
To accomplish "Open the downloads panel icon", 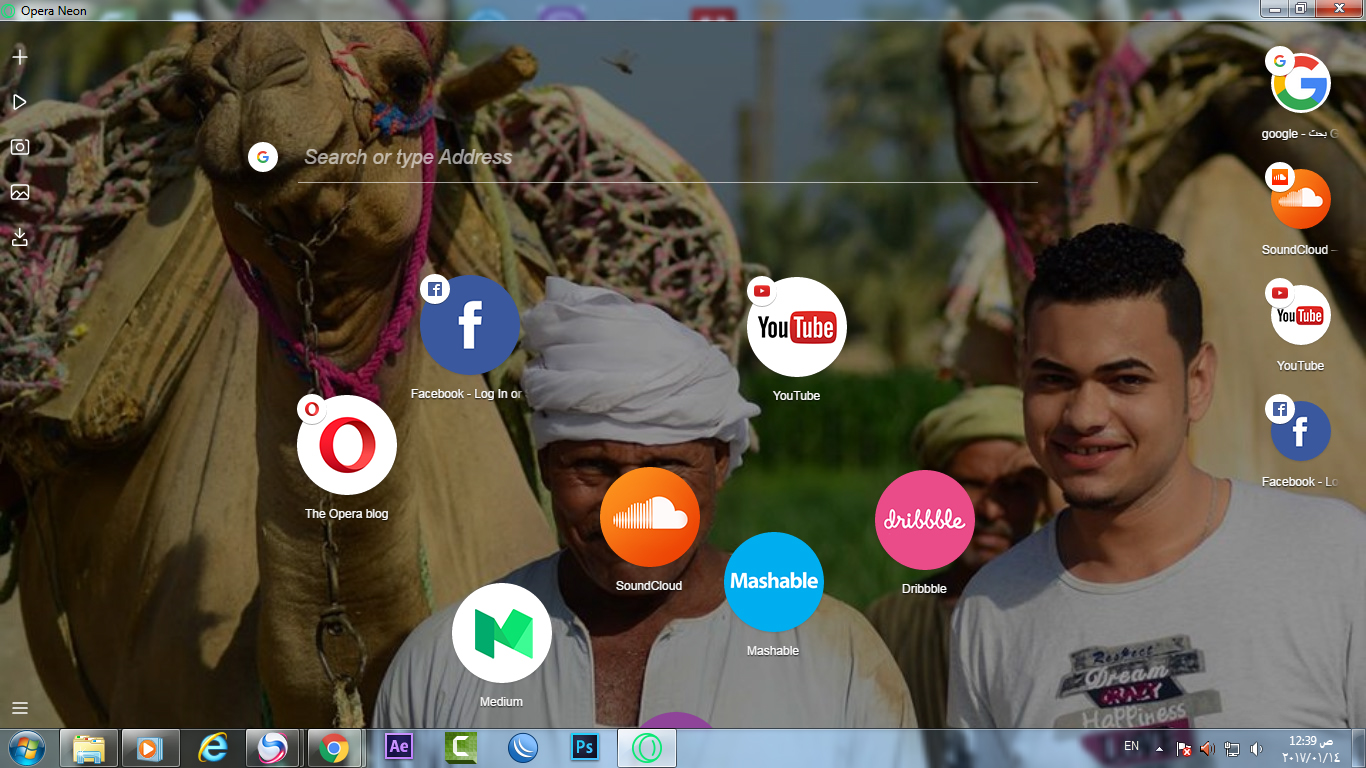I will 19,237.
